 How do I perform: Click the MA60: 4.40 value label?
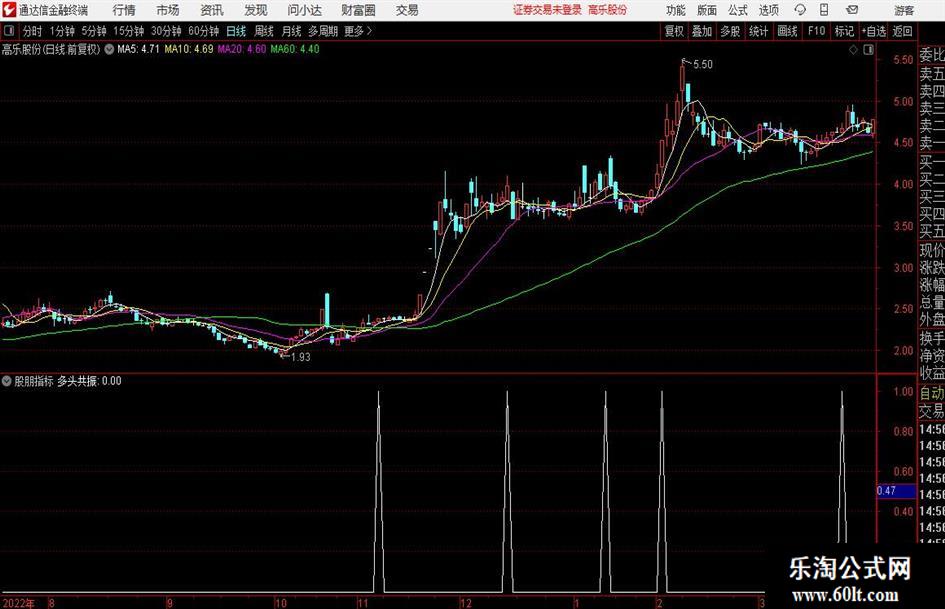point(295,49)
